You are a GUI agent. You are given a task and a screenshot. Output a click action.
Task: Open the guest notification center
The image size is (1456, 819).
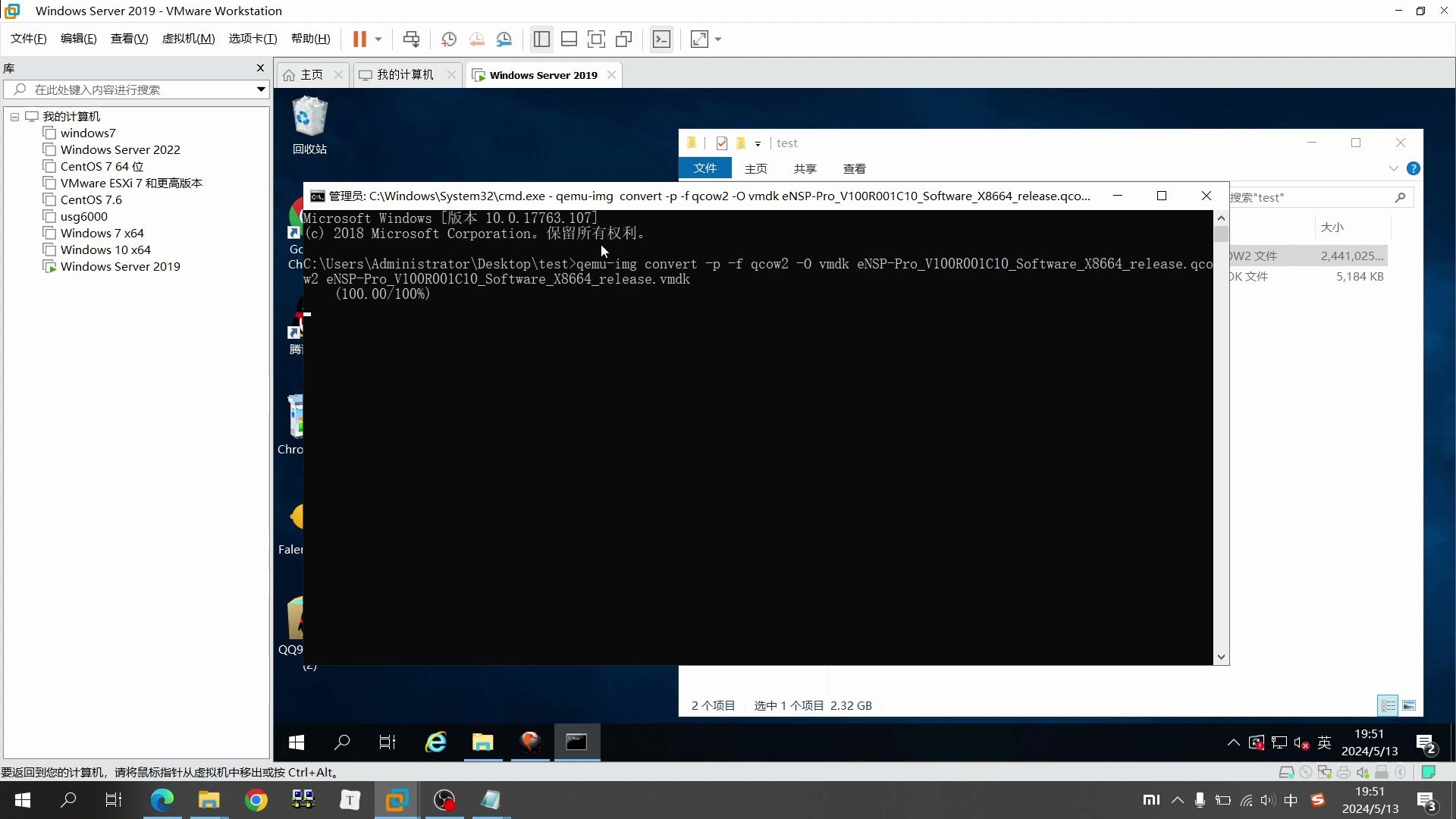1426,743
